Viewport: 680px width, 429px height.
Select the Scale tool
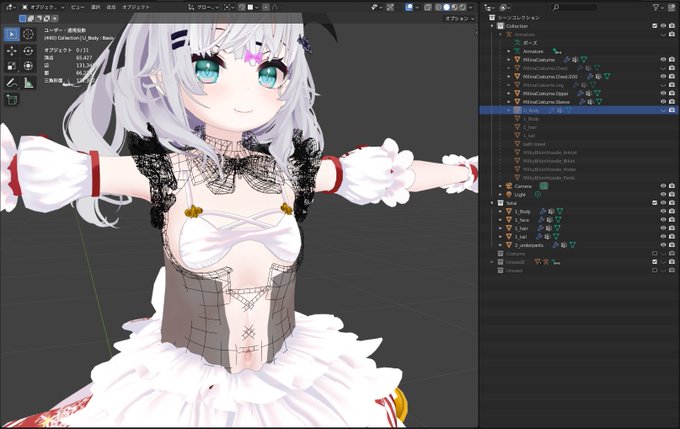point(12,66)
